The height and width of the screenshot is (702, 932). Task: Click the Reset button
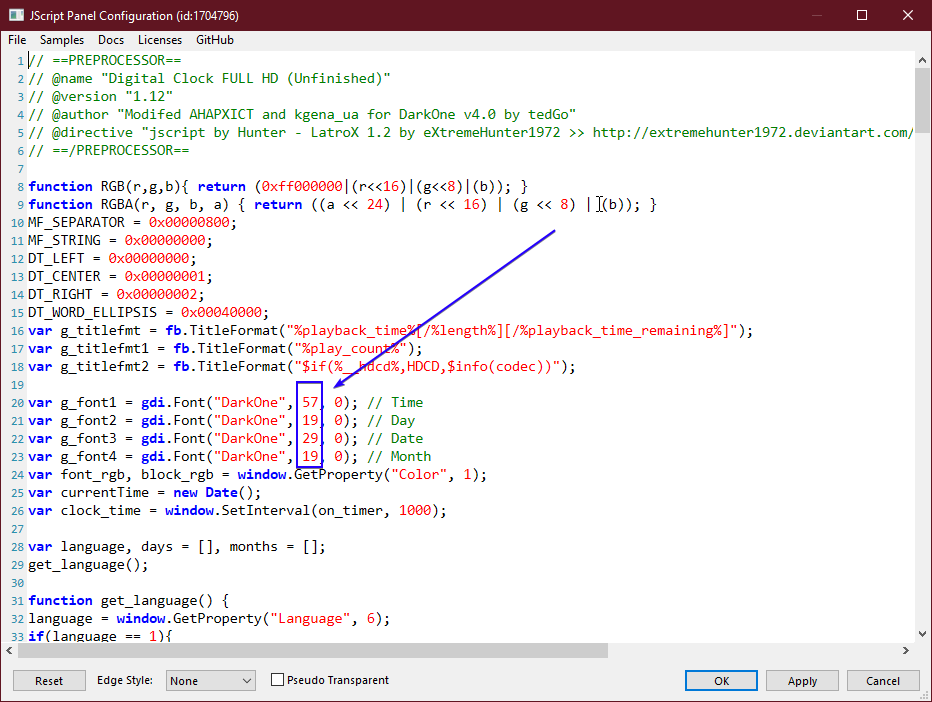coord(49,681)
